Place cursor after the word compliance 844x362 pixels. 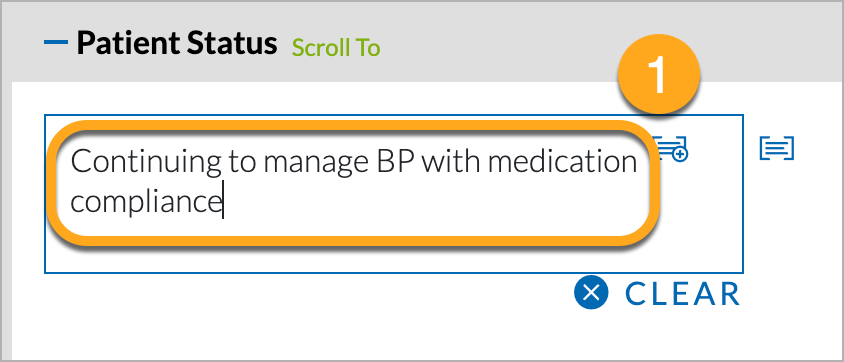(223, 203)
